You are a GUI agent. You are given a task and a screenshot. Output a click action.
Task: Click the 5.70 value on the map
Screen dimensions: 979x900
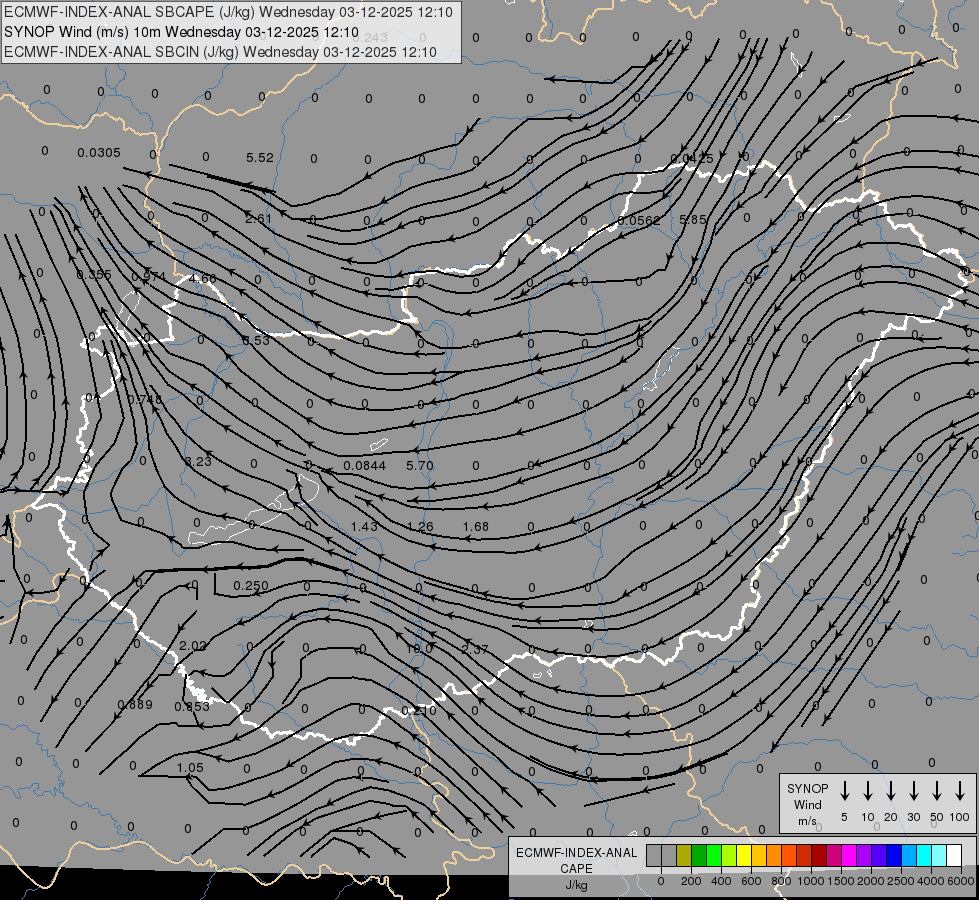pos(420,465)
